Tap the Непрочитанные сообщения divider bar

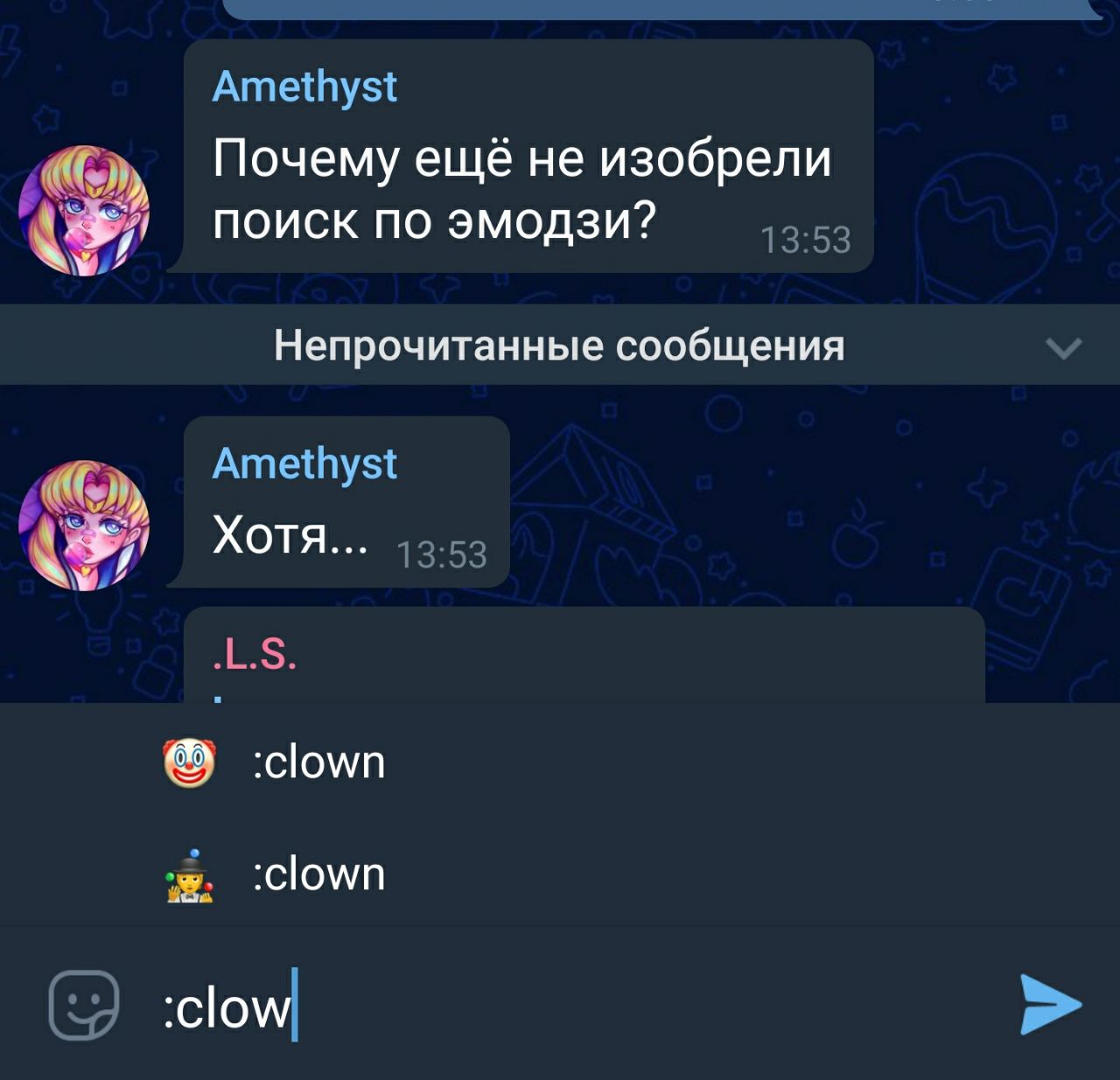point(560,345)
